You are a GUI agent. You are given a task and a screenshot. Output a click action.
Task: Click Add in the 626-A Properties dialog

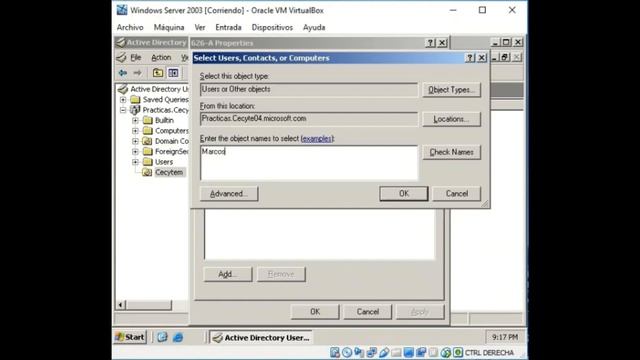[x=228, y=274]
